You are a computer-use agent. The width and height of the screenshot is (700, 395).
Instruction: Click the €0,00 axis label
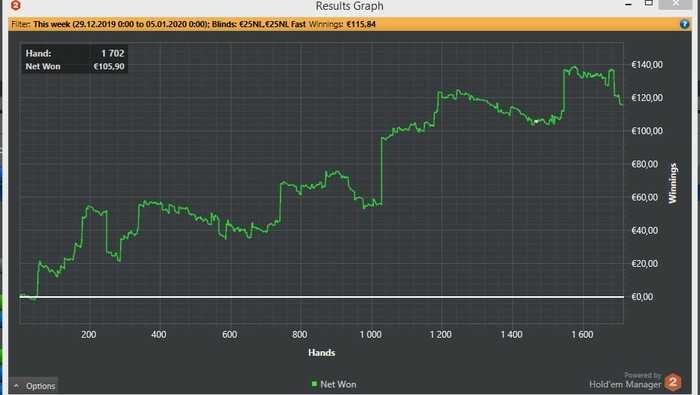click(x=642, y=297)
